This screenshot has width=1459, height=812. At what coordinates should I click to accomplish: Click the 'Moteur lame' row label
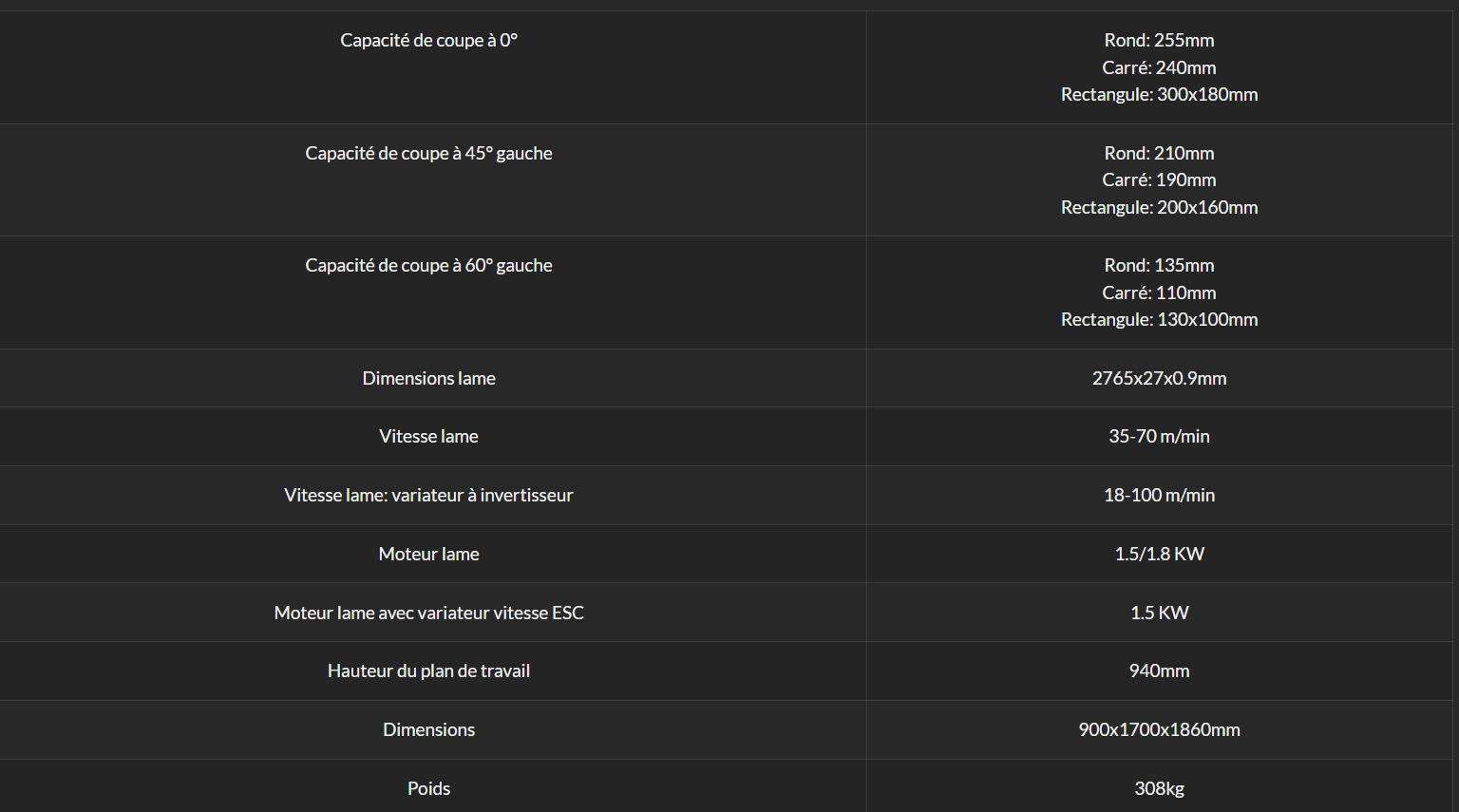[x=428, y=555]
